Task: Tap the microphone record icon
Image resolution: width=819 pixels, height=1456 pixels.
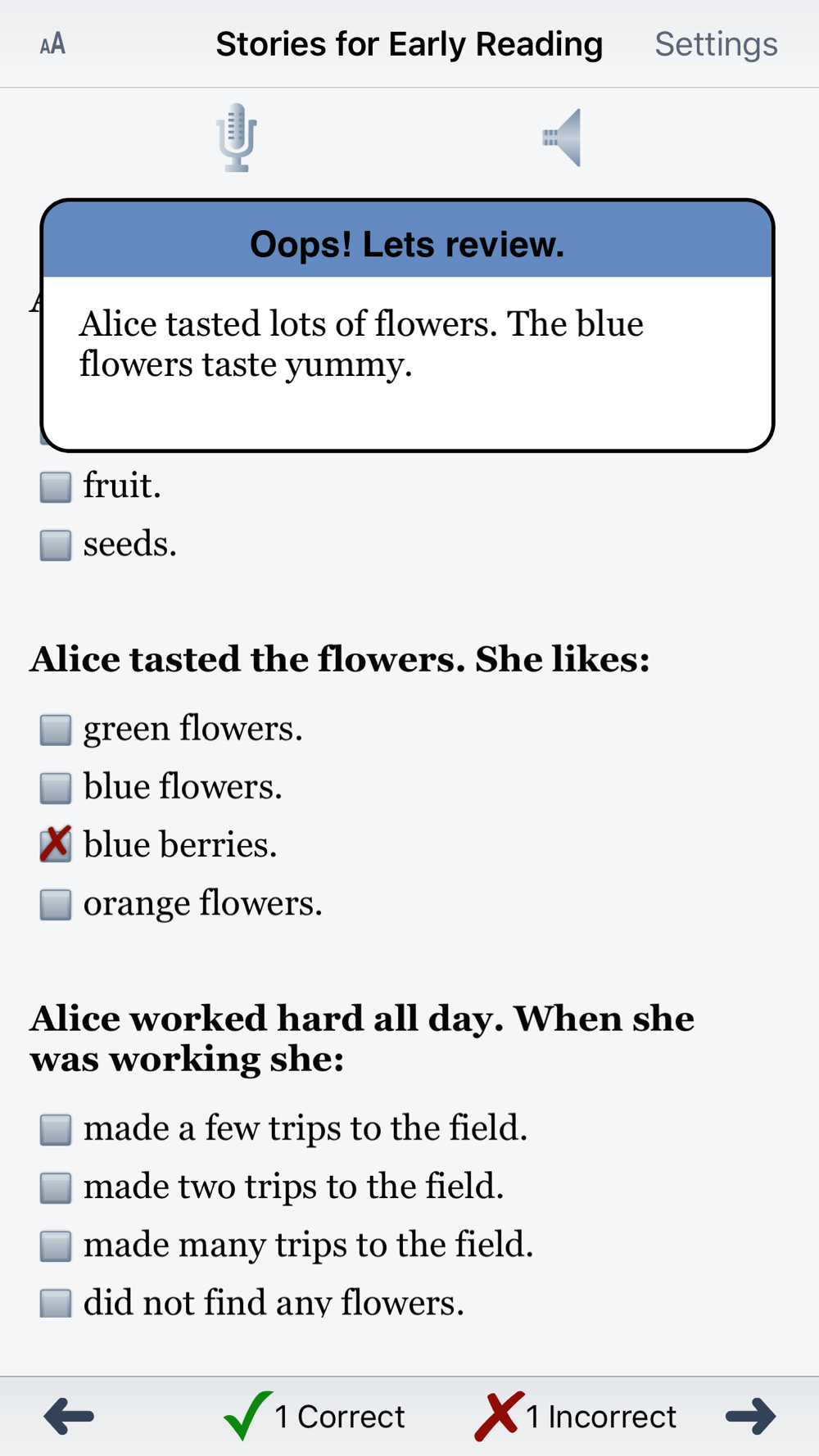Action: pos(237,137)
